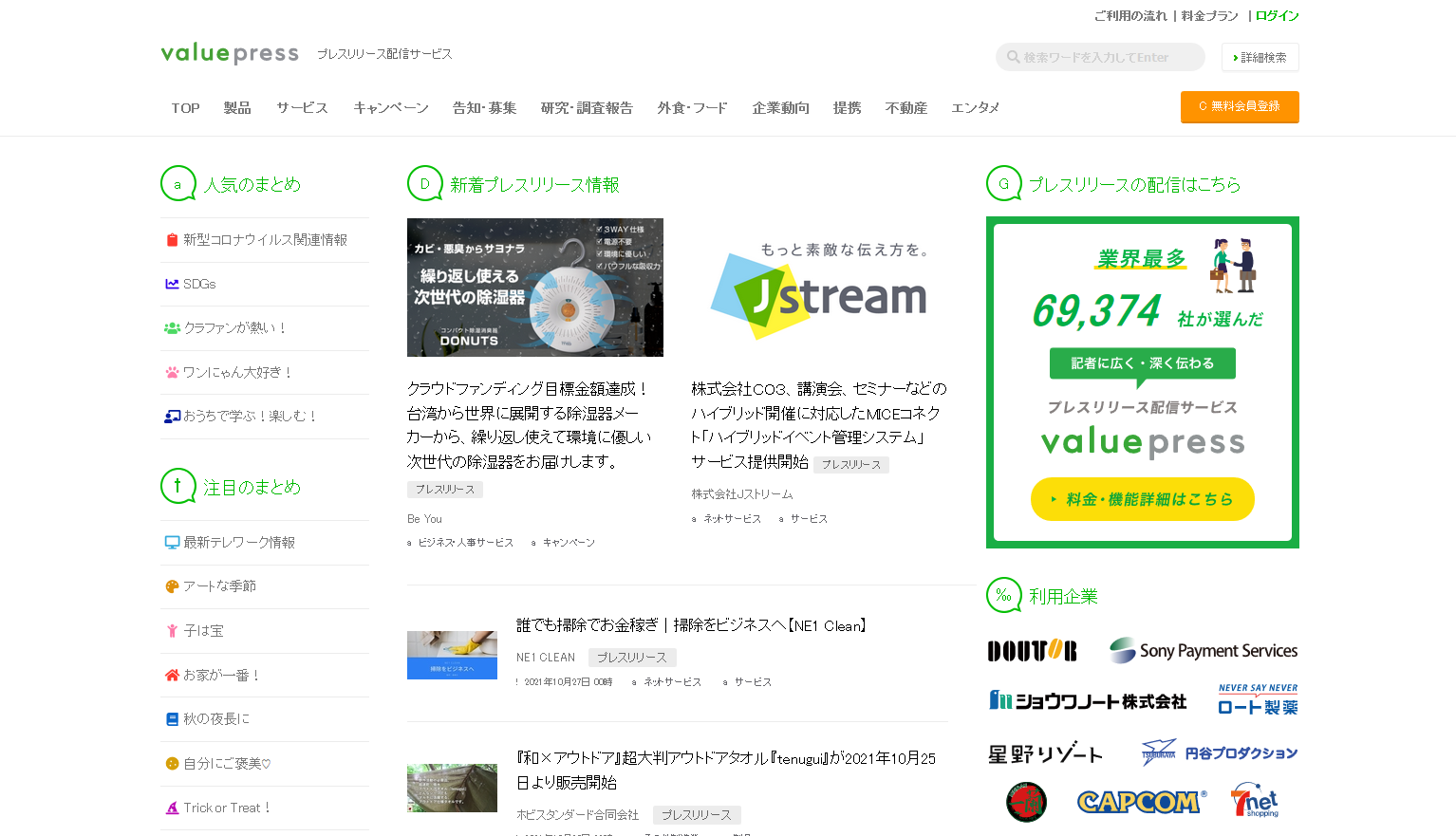Open the 料金プラン link
Viewport: 1456px width, 836px height.
[1209, 16]
